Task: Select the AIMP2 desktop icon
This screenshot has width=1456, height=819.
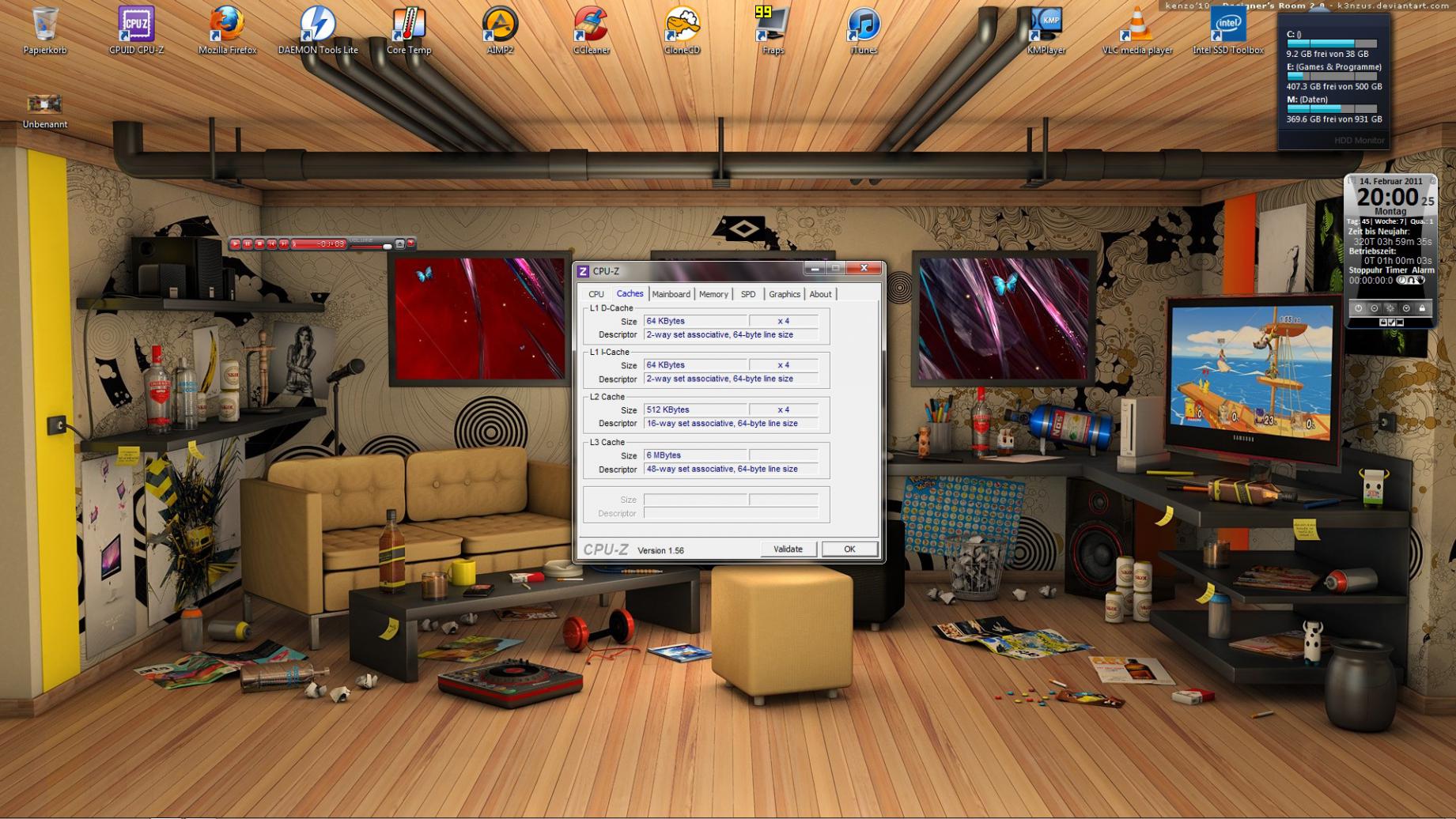Action: (500, 30)
